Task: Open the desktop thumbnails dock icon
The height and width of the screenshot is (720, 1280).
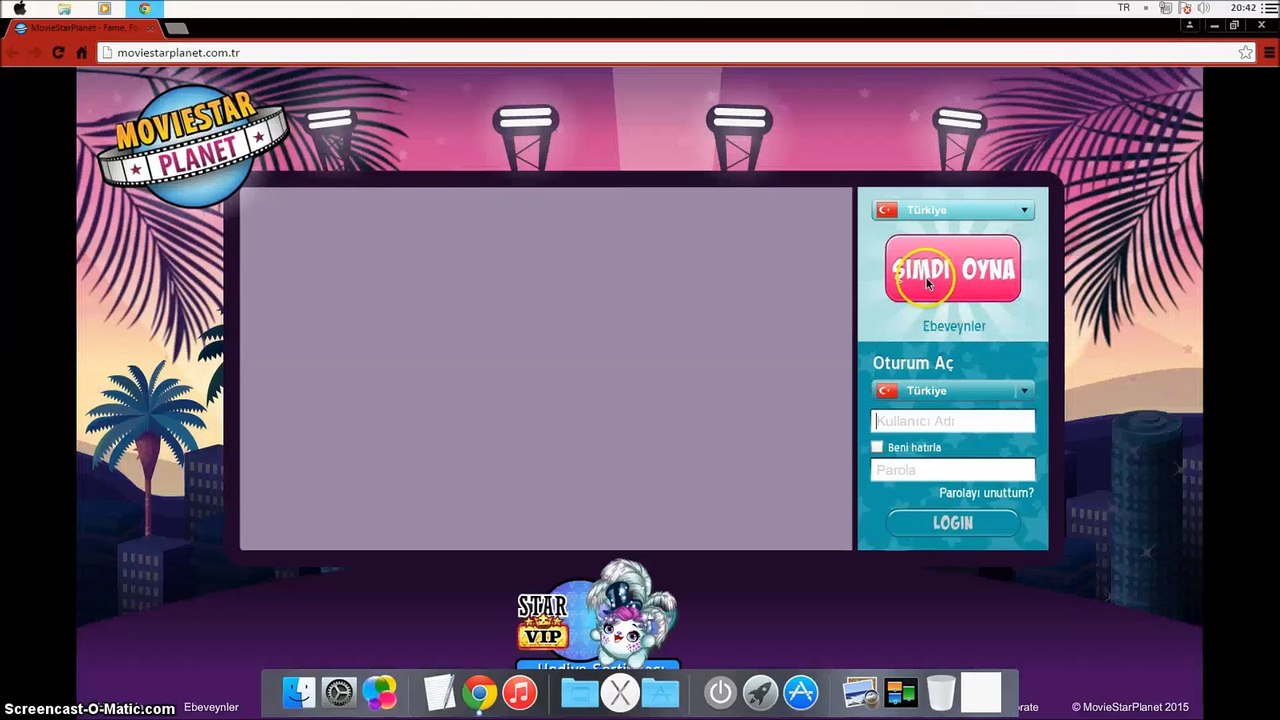Action: coord(900,692)
